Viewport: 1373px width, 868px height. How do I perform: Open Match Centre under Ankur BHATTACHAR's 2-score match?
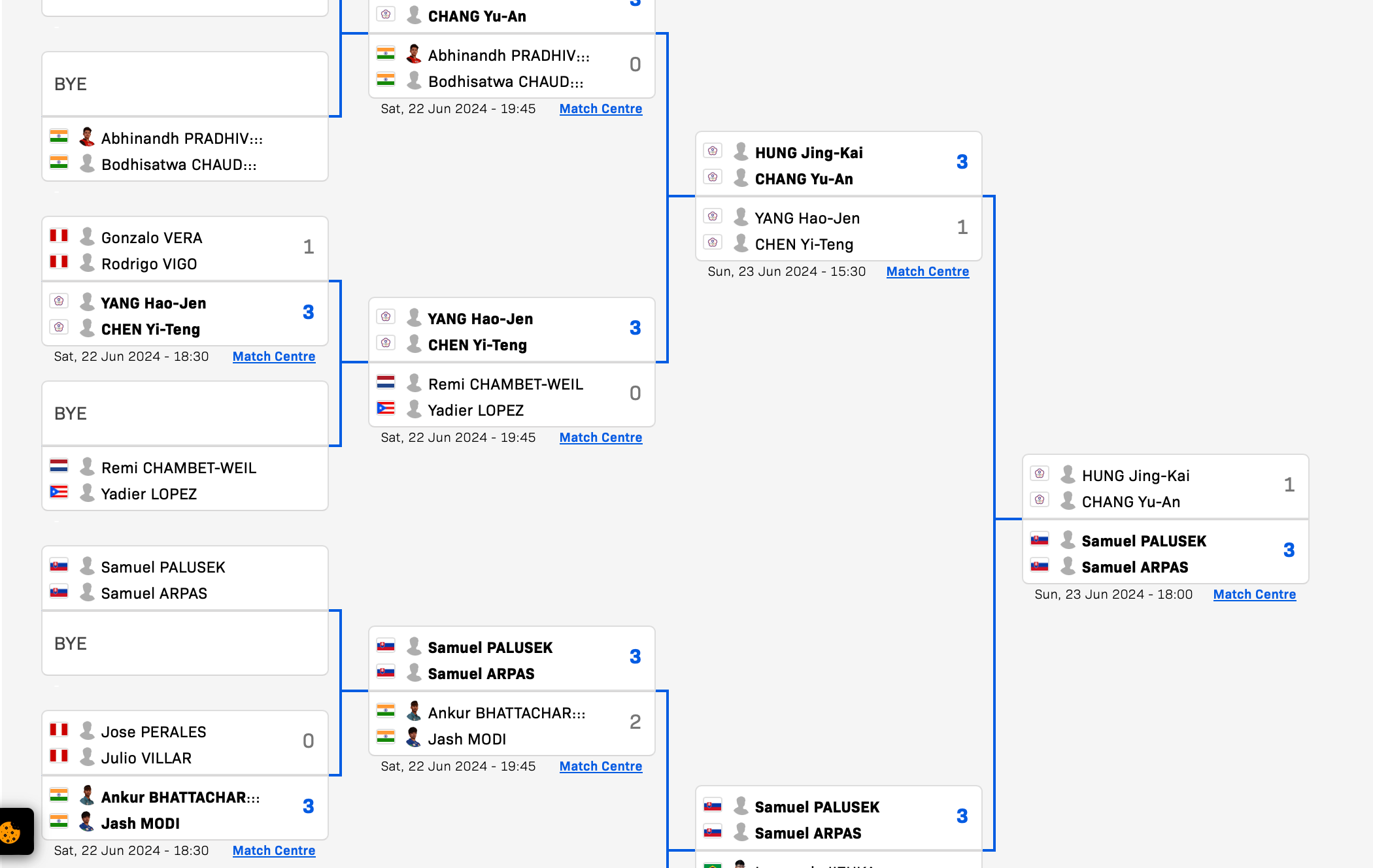tap(600, 766)
